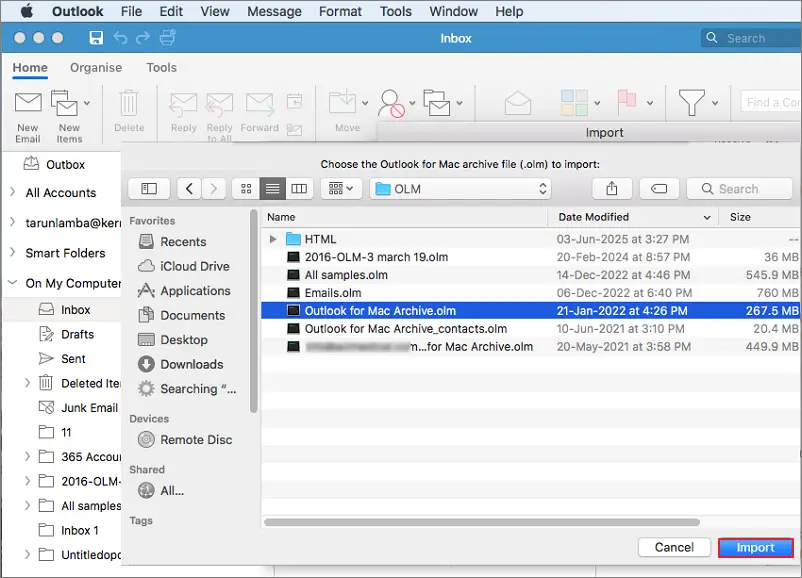This screenshot has height=578, width=802.
Task: Click the Filter funnel icon
Action: coord(691,103)
